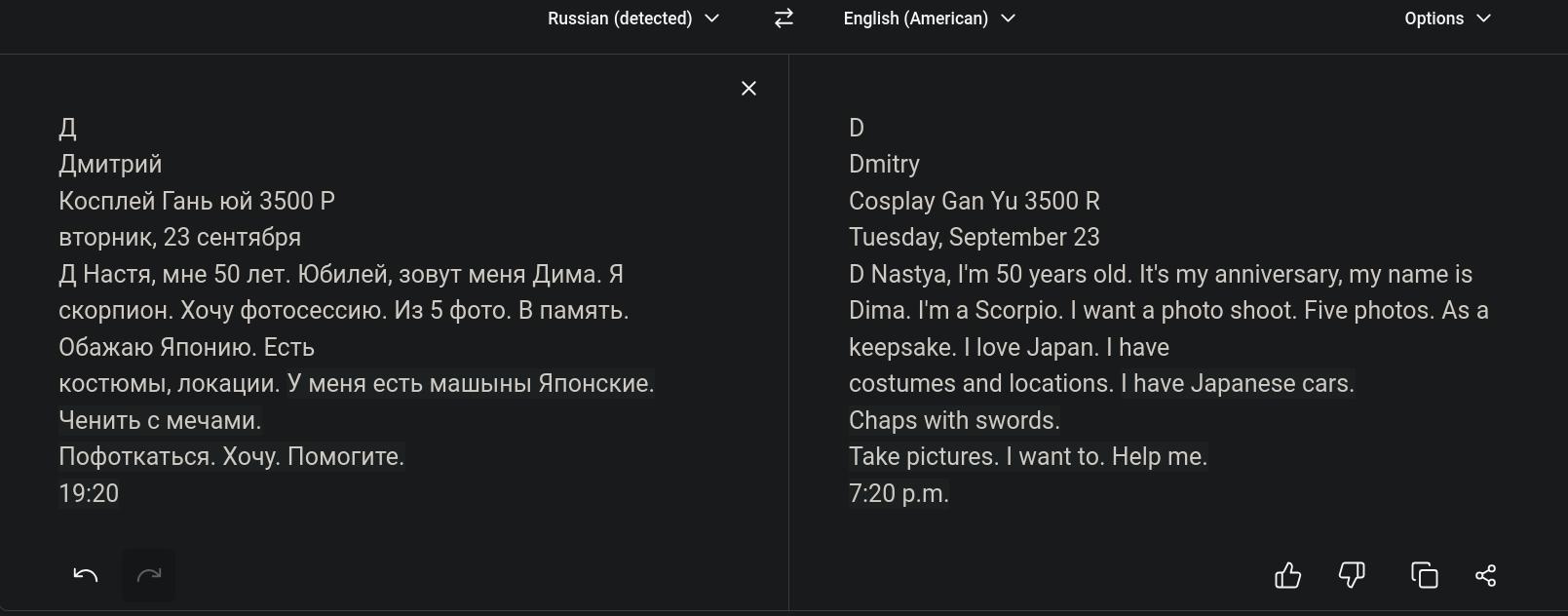Click "7:20 p.m." in the translation
The height and width of the screenshot is (616, 1568).
click(x=898, y=494)
